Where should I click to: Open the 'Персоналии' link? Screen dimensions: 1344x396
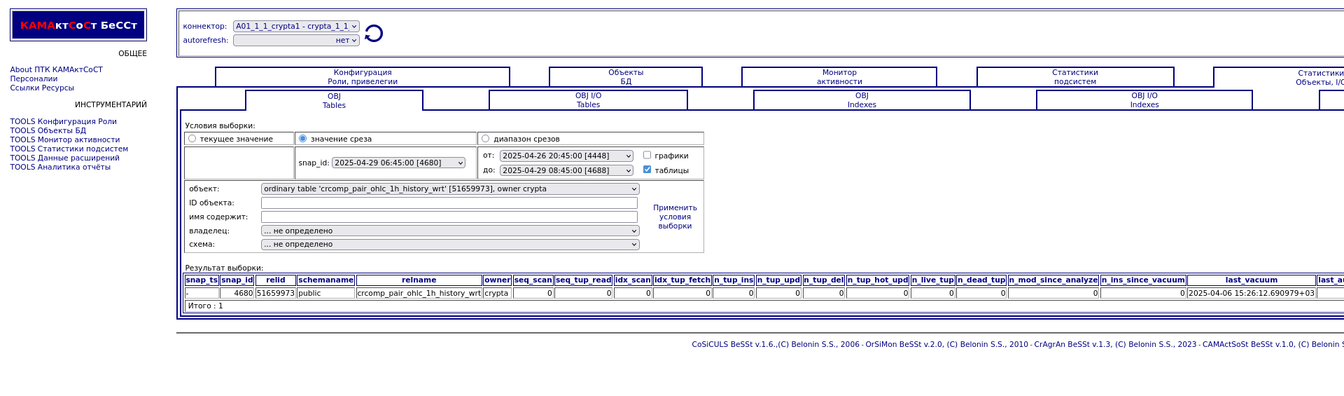[34, 79]
